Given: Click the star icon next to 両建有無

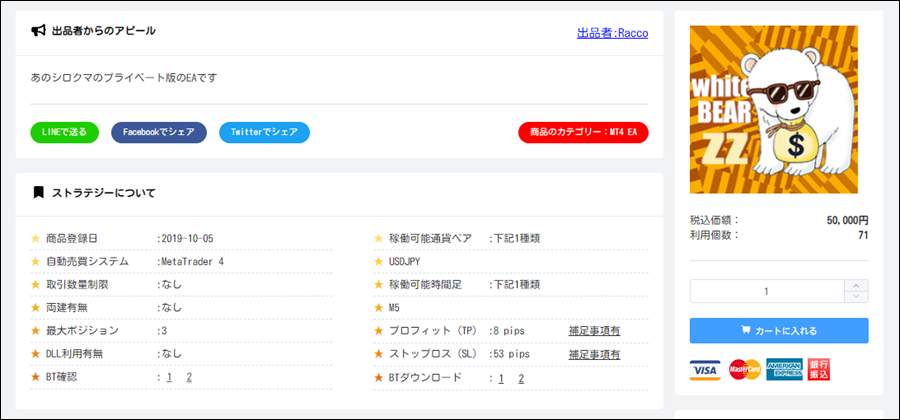Looking at the screenshot, I should click(x=35, y=308).
